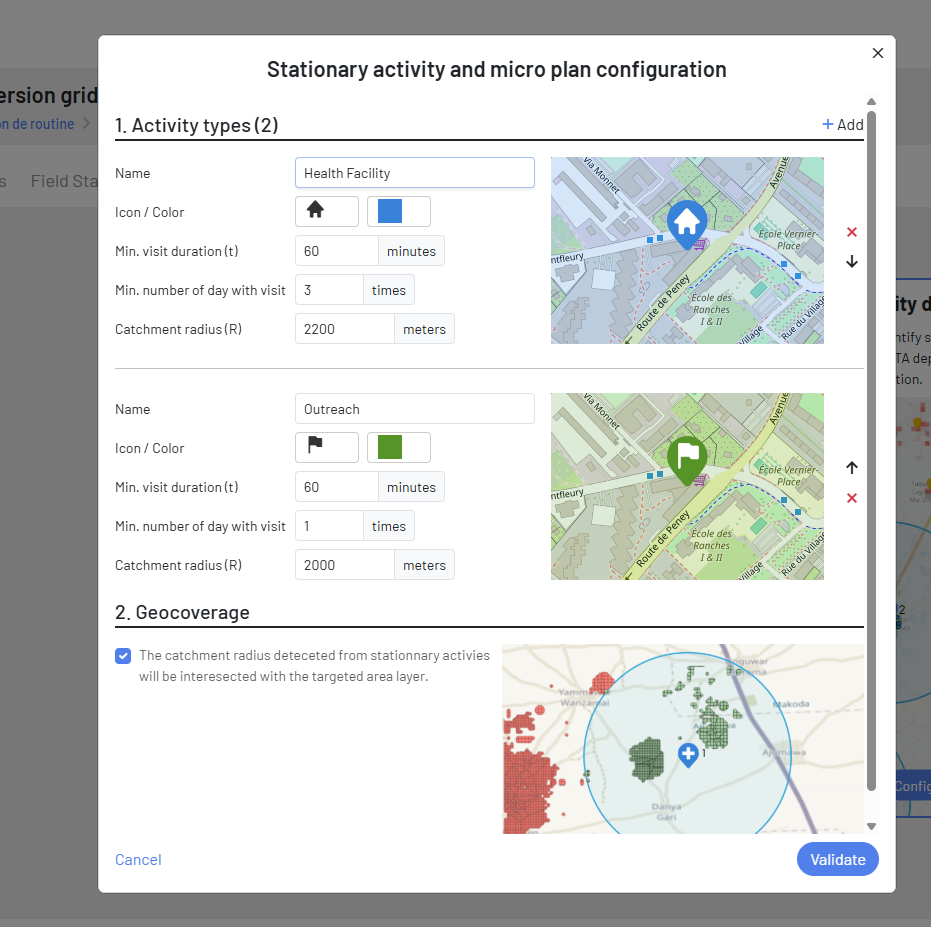This screenshot has width=931, height=927.
Task: Delete the Health Facility activity type
Action: [851, 232]
